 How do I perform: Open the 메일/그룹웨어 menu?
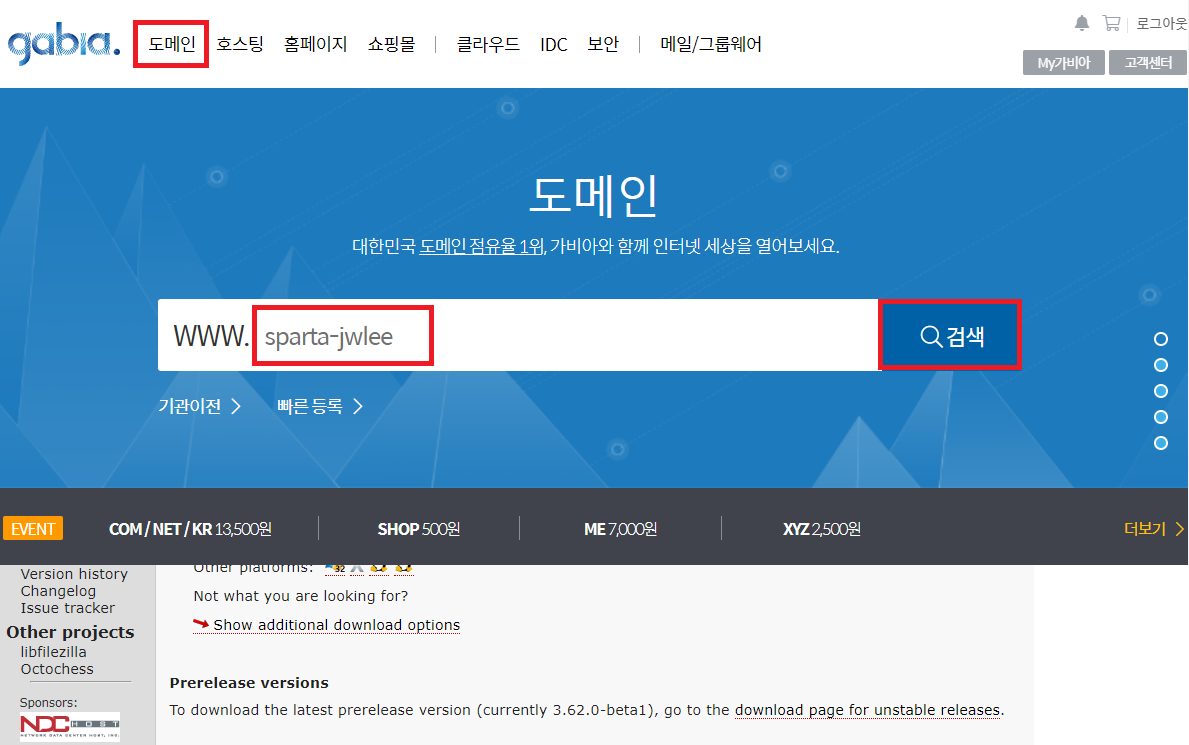click(711, 44)
